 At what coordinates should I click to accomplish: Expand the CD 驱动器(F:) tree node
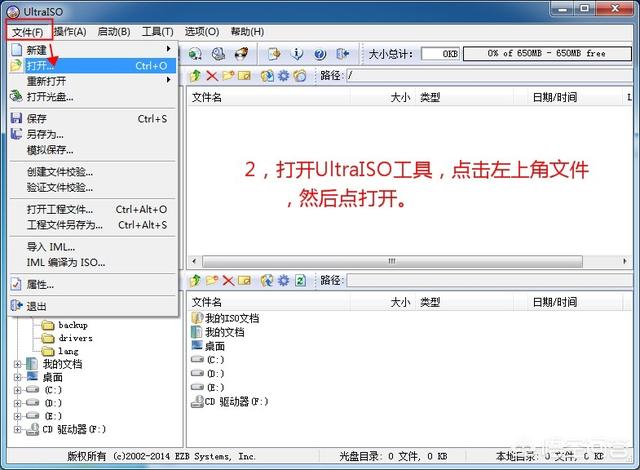point(17,429)
